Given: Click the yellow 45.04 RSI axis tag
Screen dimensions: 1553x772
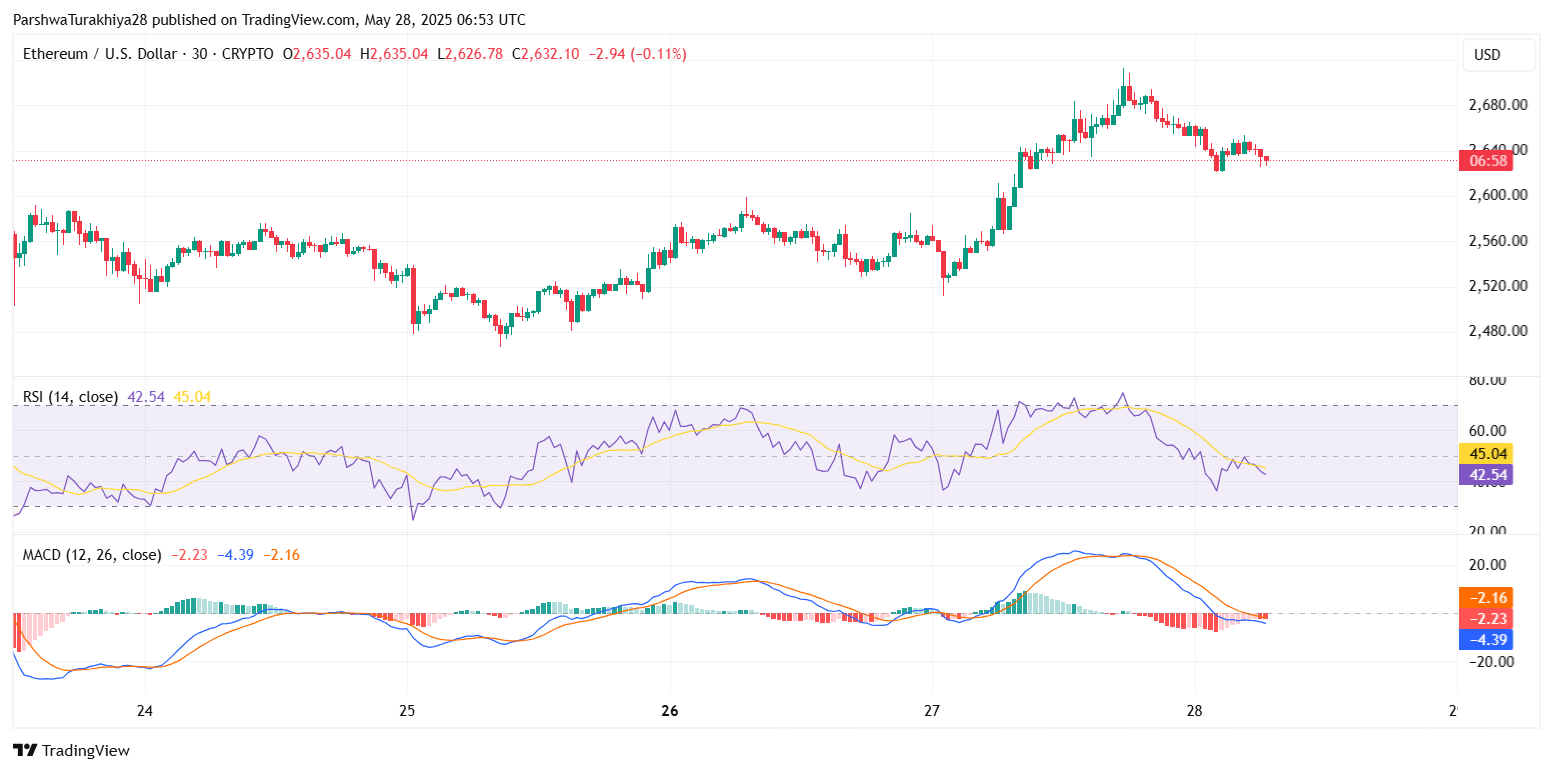Looking at the screenshot, I should pos(1485,454).
